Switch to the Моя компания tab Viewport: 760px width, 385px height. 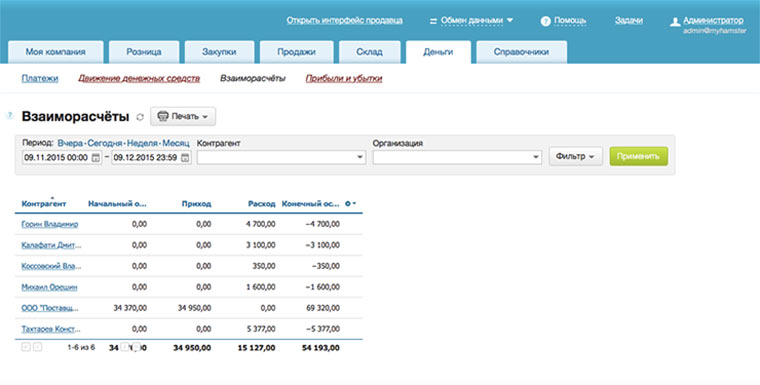(56, 52)
